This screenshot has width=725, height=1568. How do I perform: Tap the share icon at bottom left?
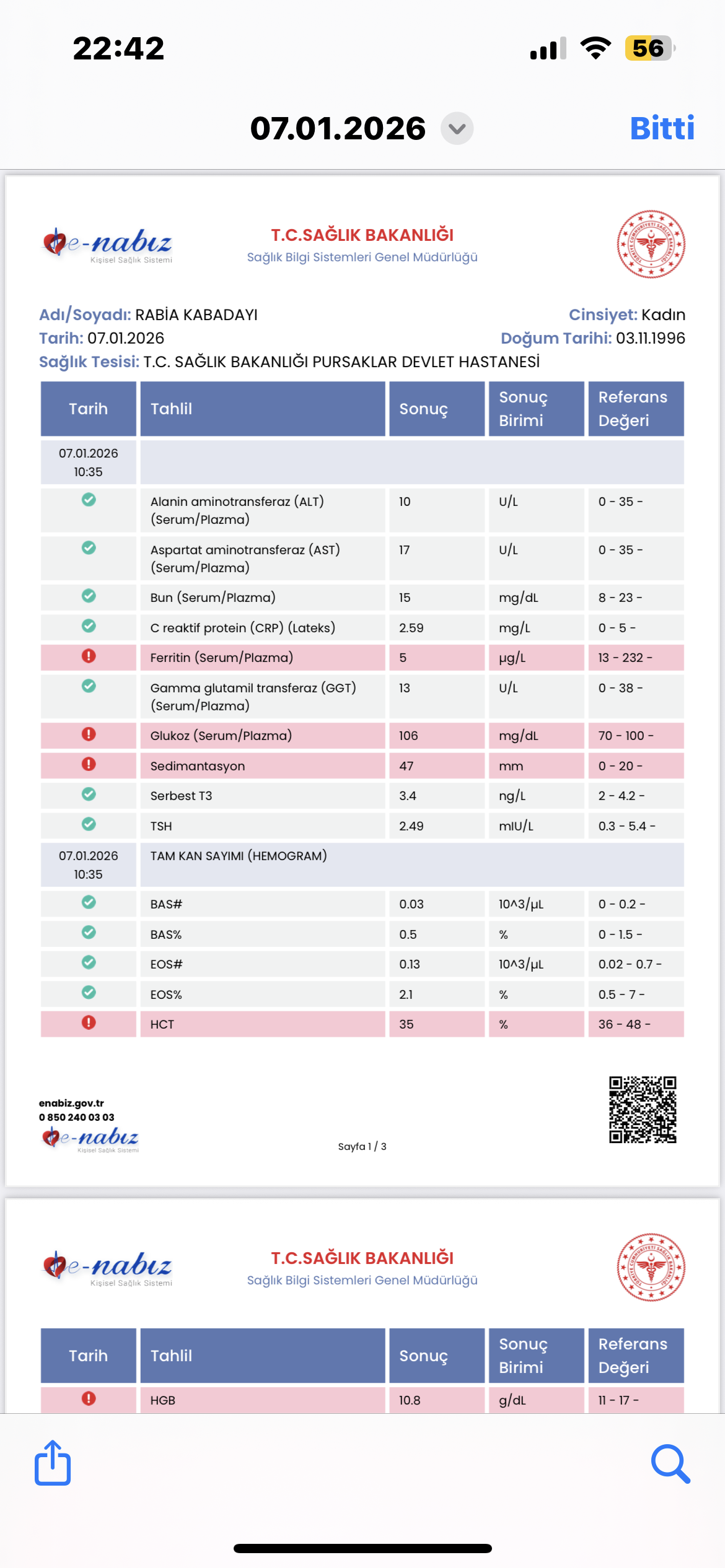coord(53,1463)
